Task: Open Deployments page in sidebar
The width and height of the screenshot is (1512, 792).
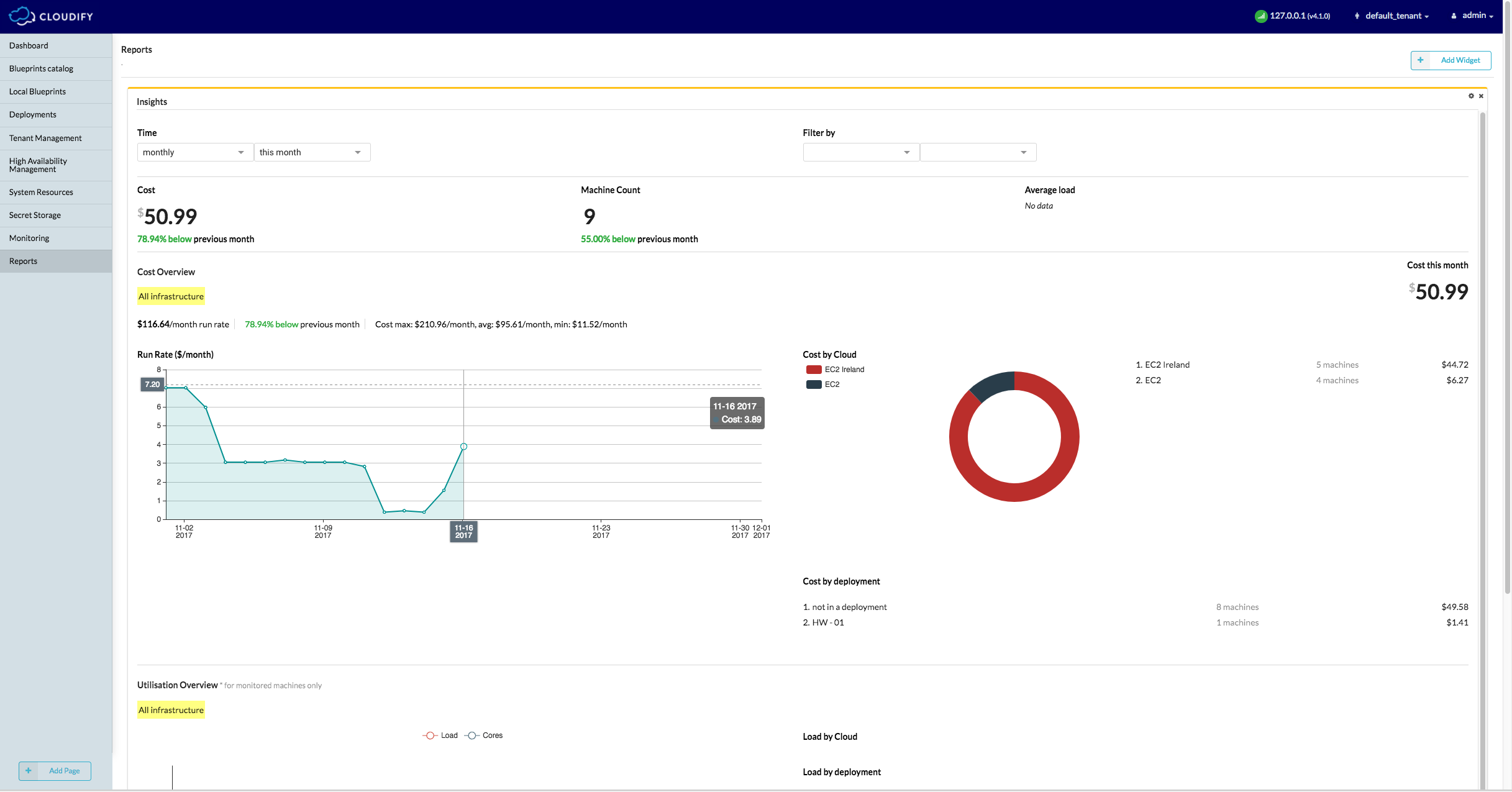Action: (33, 114)
